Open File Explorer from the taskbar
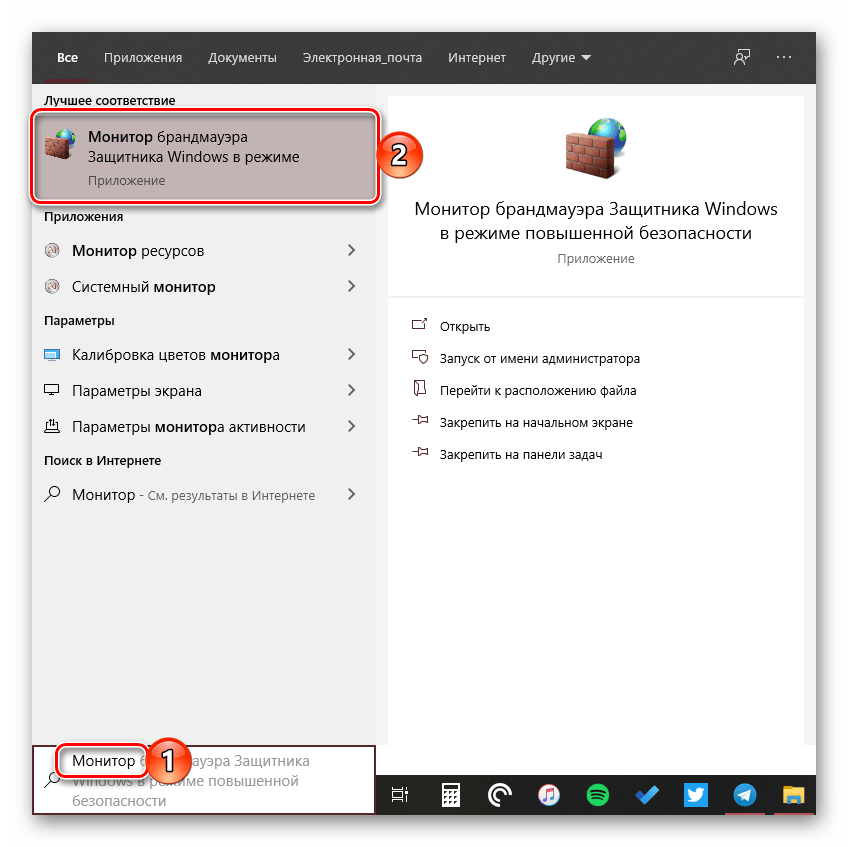This screenshot has height=847, width=848. point(793,795)
